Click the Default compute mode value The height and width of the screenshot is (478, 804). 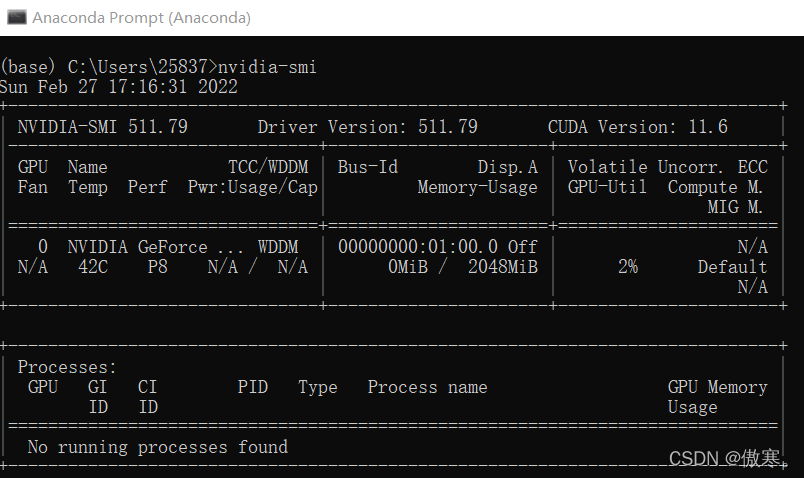point(732,267)
